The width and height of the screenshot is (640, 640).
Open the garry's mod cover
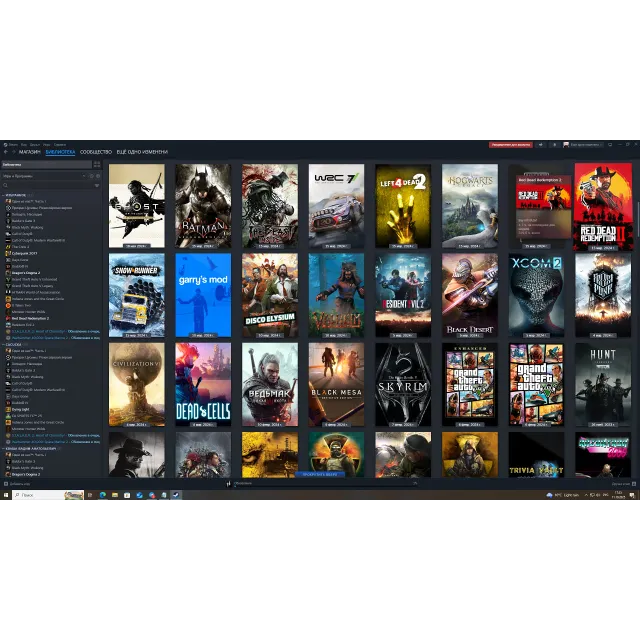[x=203, y=295]
